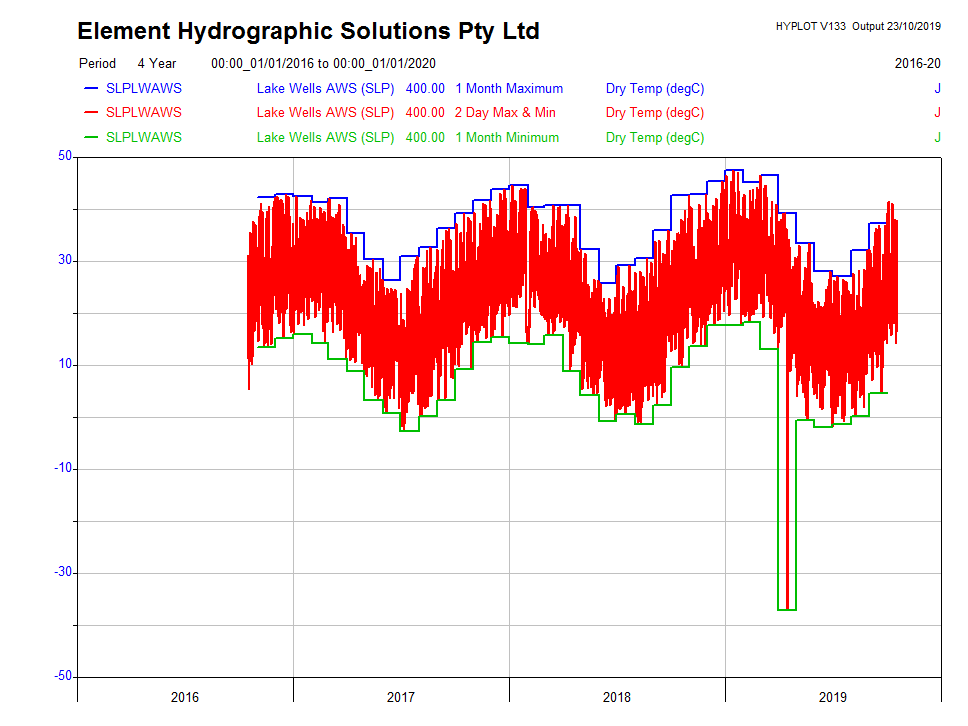The image size is (968, 726).
Task: Select the 2017 label on the time axis
Action: 401,697
